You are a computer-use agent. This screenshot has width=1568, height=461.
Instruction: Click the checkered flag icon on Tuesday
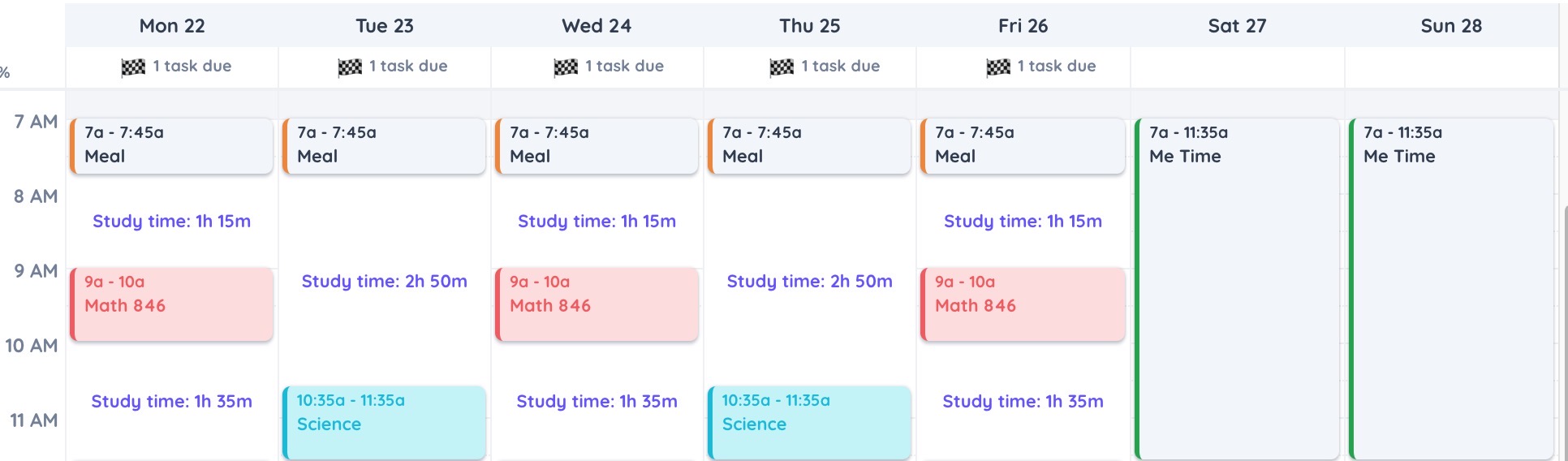[x=350, y=67]
